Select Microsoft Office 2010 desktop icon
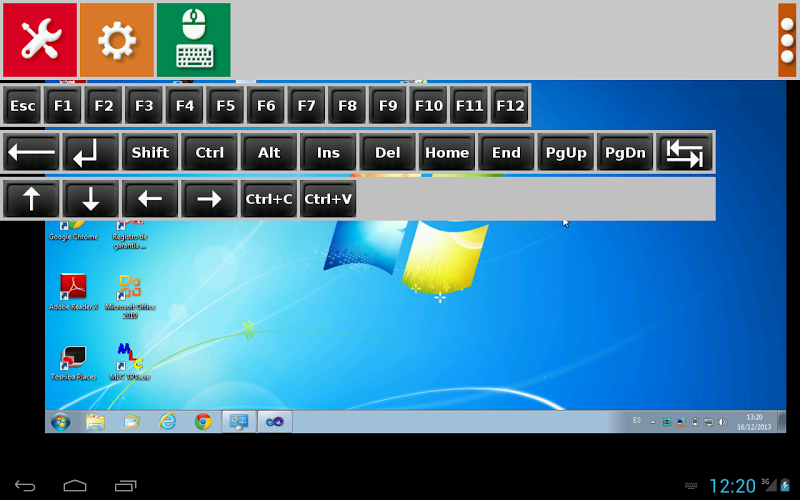The image size is (800, 500). pos(130,296)
